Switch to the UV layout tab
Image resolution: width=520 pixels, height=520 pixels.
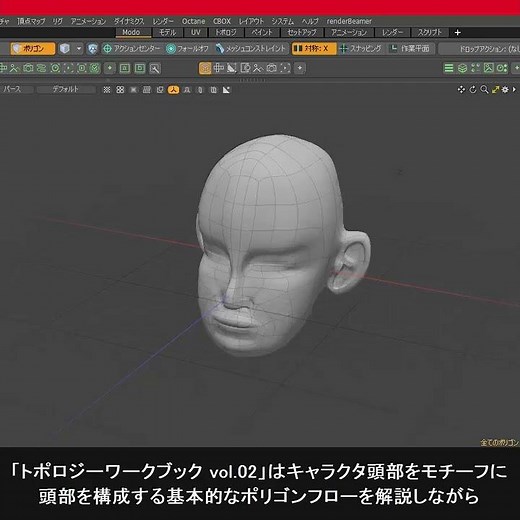[195, 32]
